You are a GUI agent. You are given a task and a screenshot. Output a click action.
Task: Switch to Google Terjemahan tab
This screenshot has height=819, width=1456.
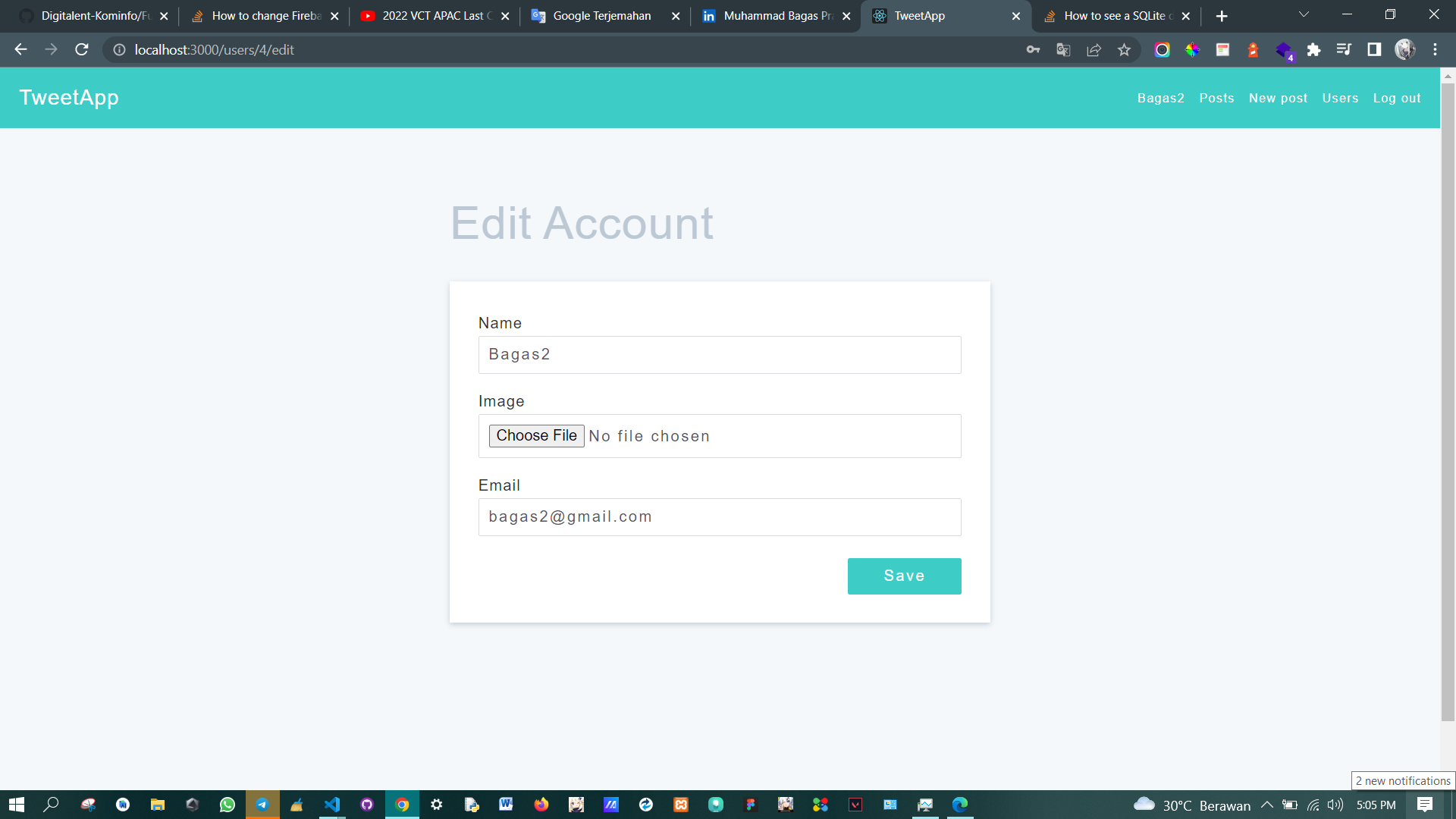coord(601,16)
